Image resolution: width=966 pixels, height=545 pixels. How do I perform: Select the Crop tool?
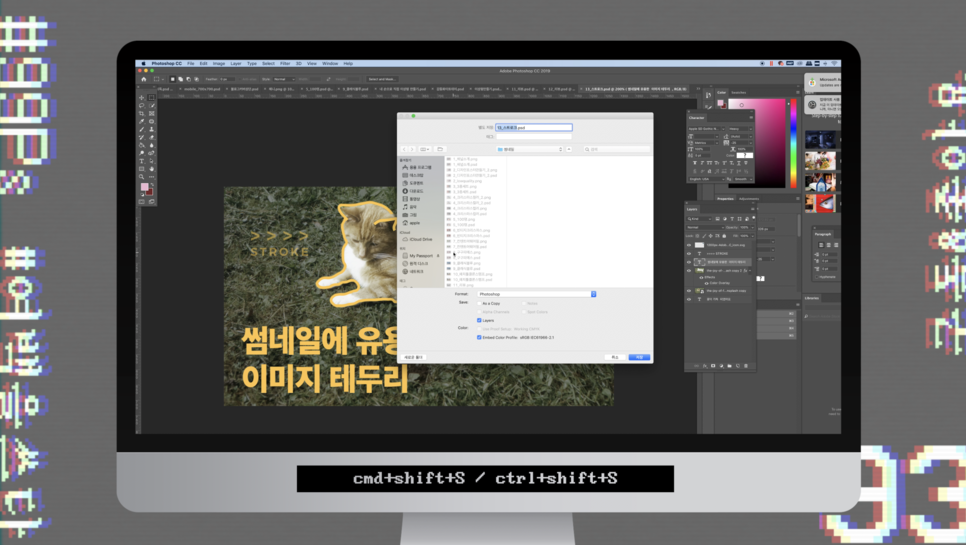point(142,113)
